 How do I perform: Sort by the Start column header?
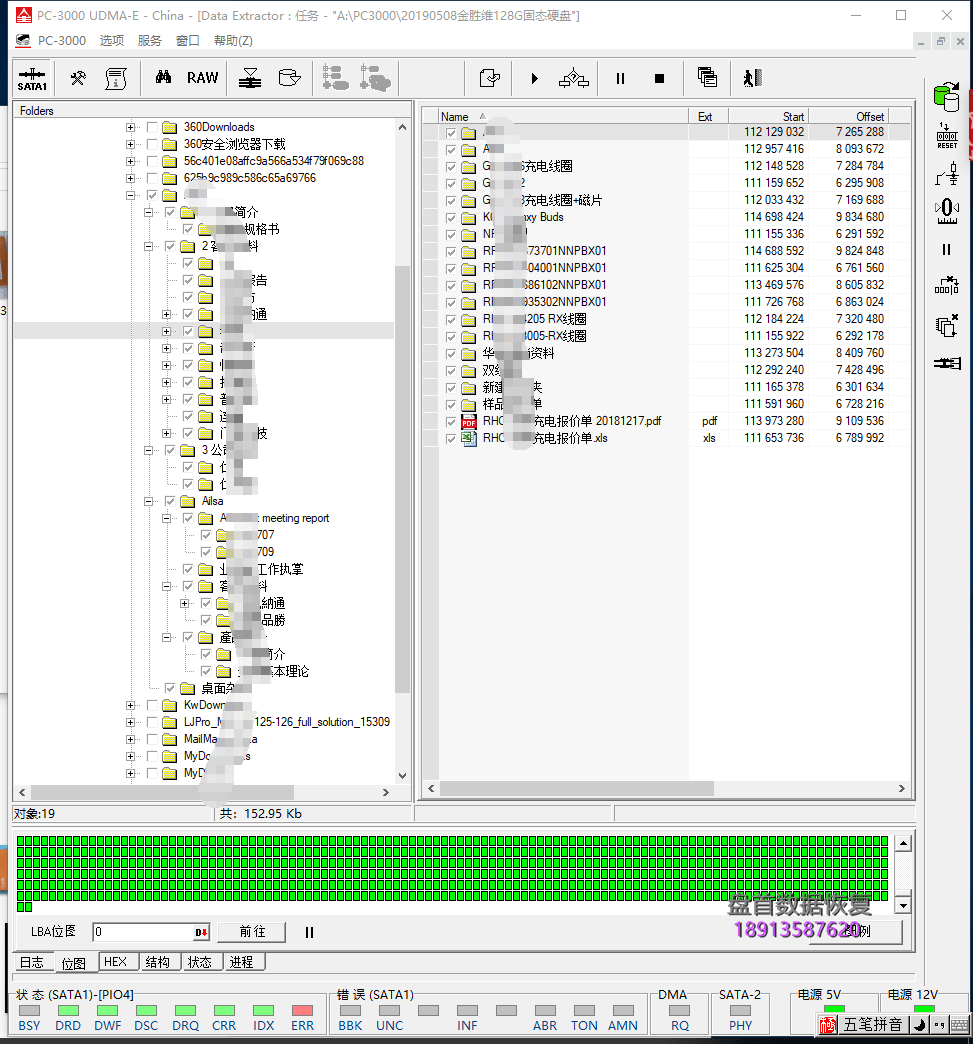tap(769, 117)
